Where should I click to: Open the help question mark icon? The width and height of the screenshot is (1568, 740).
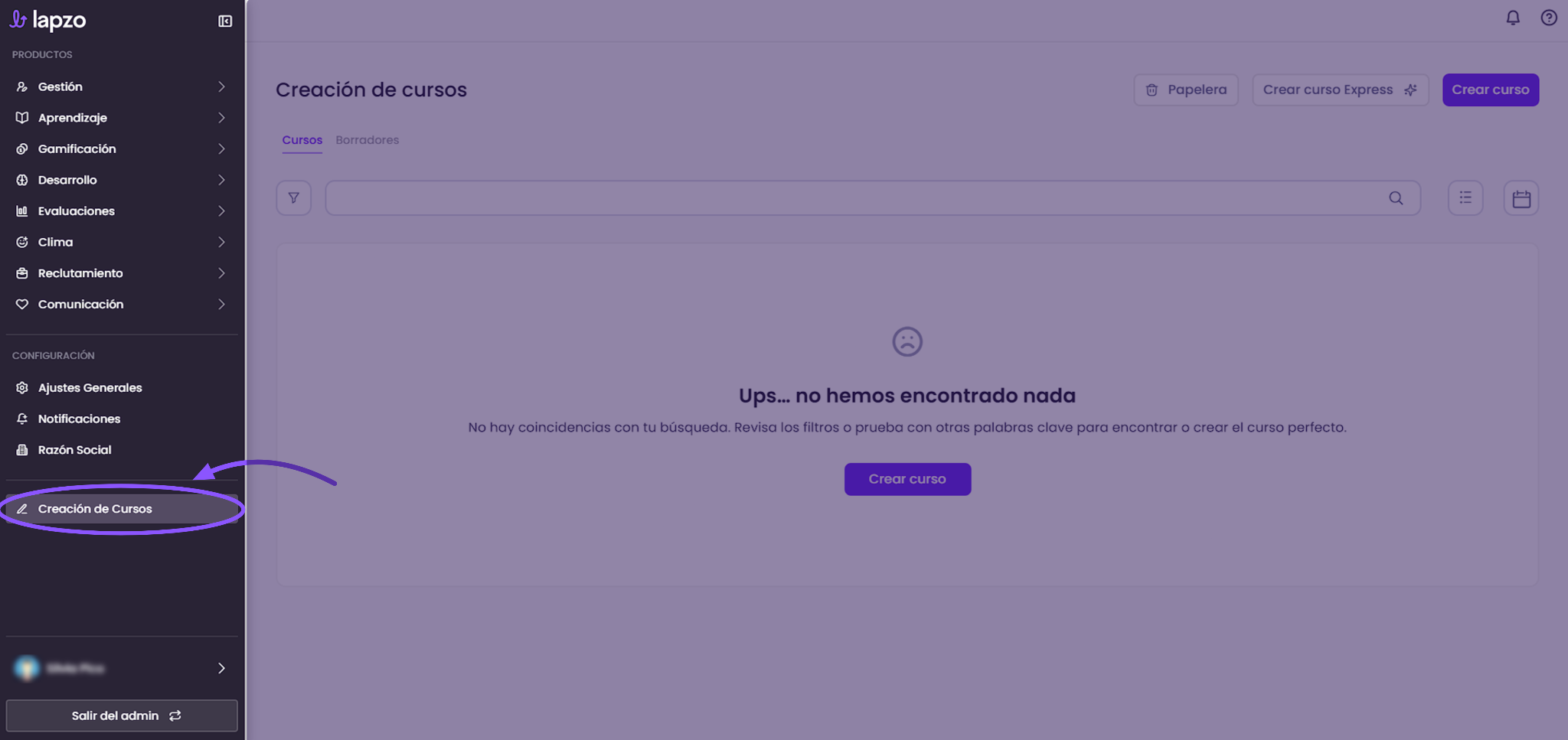click(x=1549, y=18)
